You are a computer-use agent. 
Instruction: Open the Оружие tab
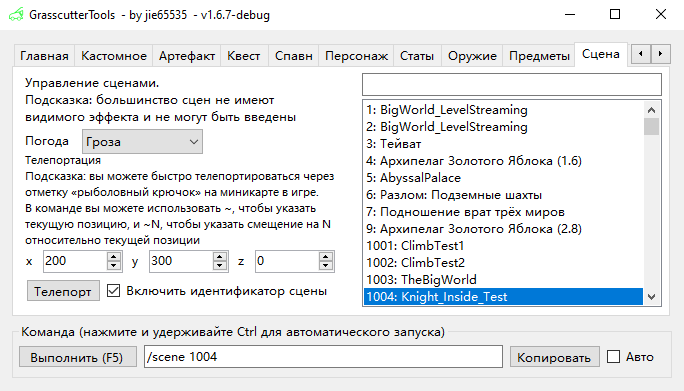[x=472, y=56]
